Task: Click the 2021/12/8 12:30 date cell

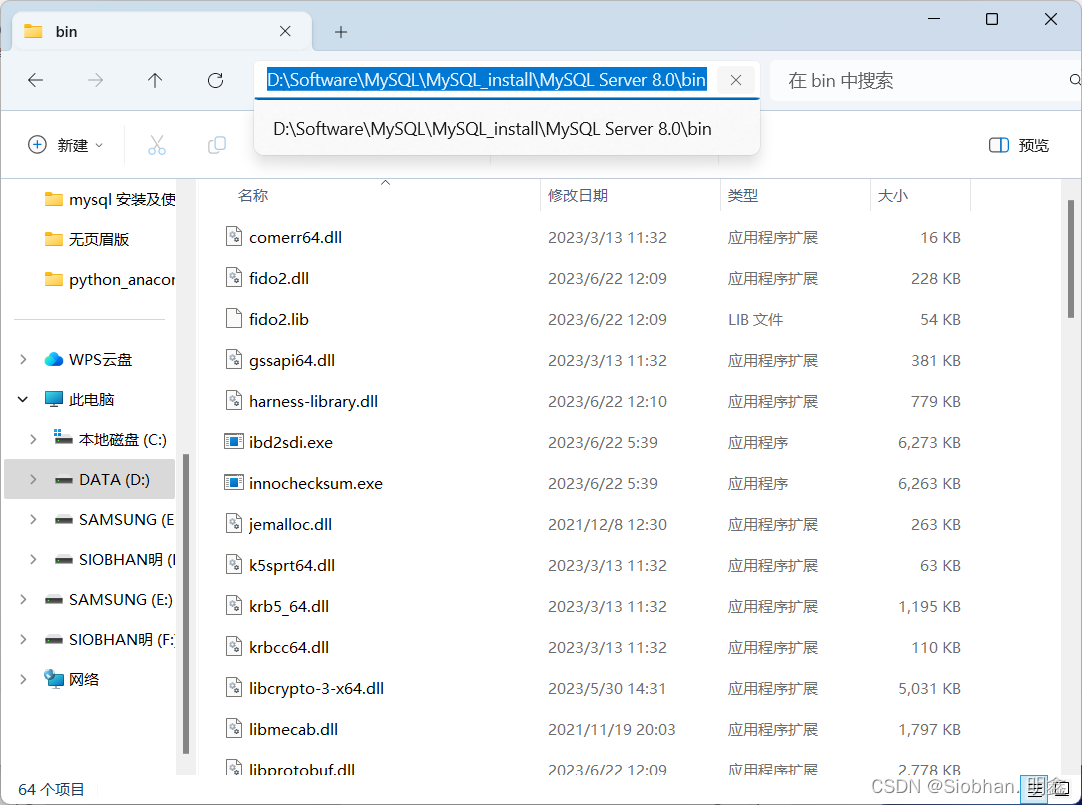Action: click(607, 524)
